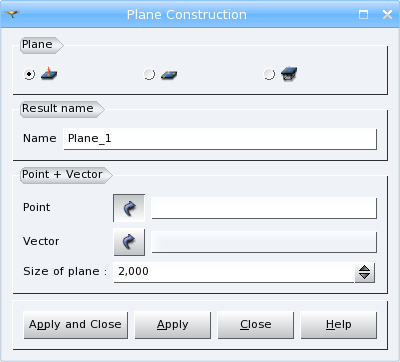
Task: Close the dialog with the title bar X
Action: tap(387, 14)
